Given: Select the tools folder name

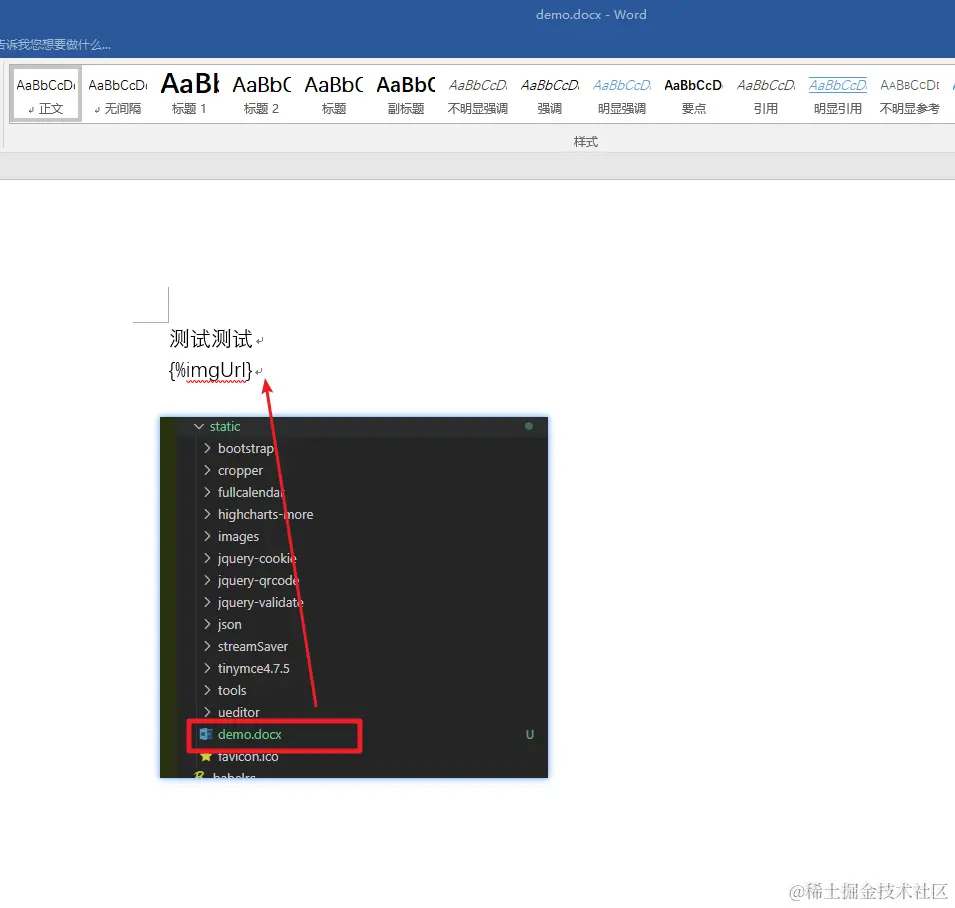Looking at the screenshot, I should click(232, 690).
